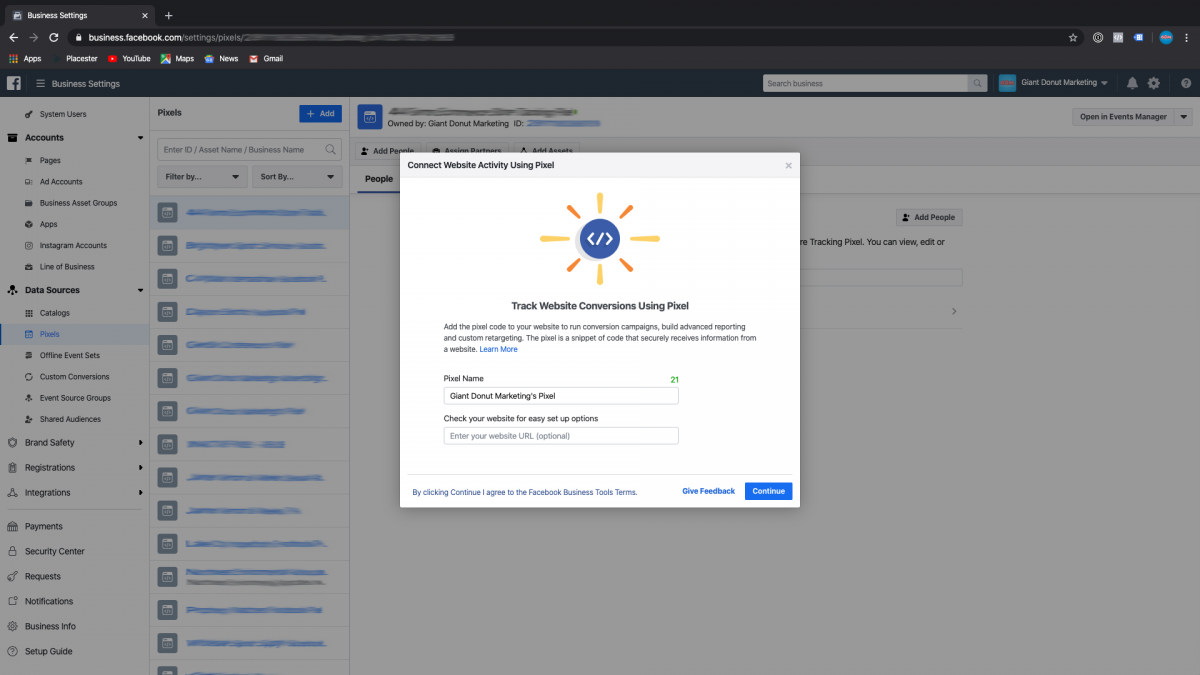Open News bookmark
This screenshot has height=675, width=1200.
click(x=221, y=58)
